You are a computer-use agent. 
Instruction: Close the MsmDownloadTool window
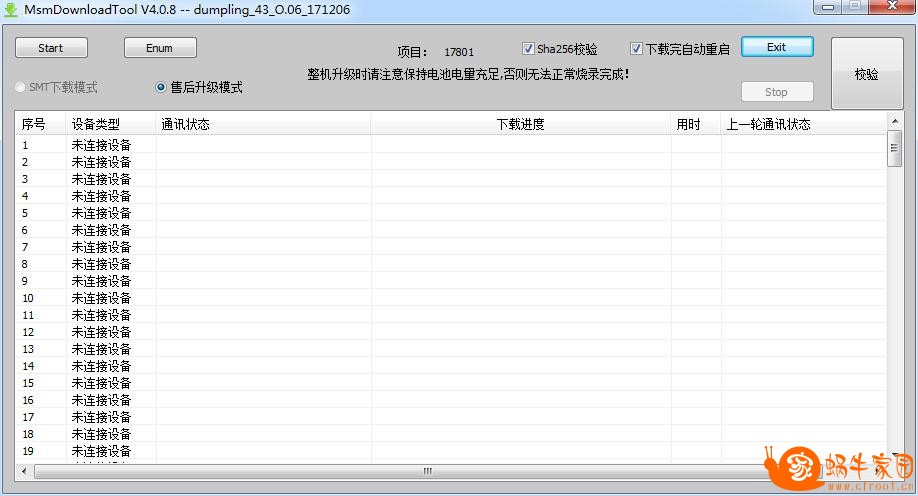(892, 6)
